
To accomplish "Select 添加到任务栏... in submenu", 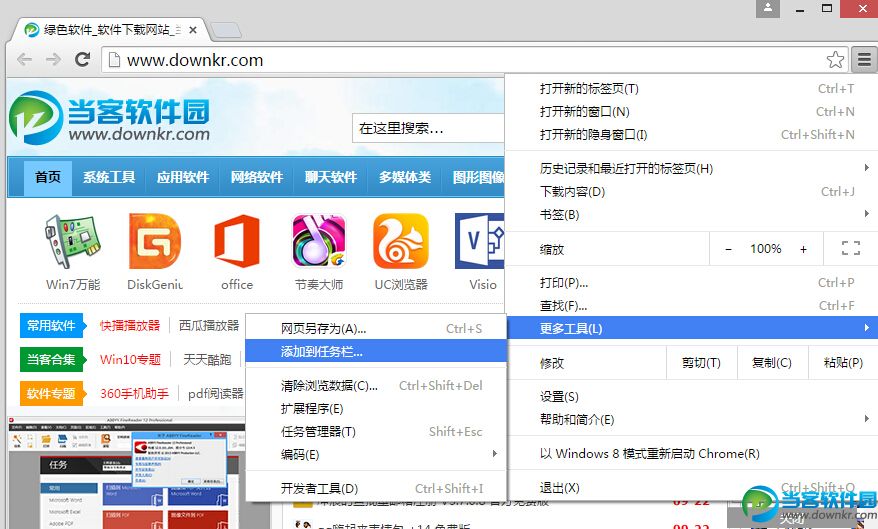I will (x=376, y=352).
